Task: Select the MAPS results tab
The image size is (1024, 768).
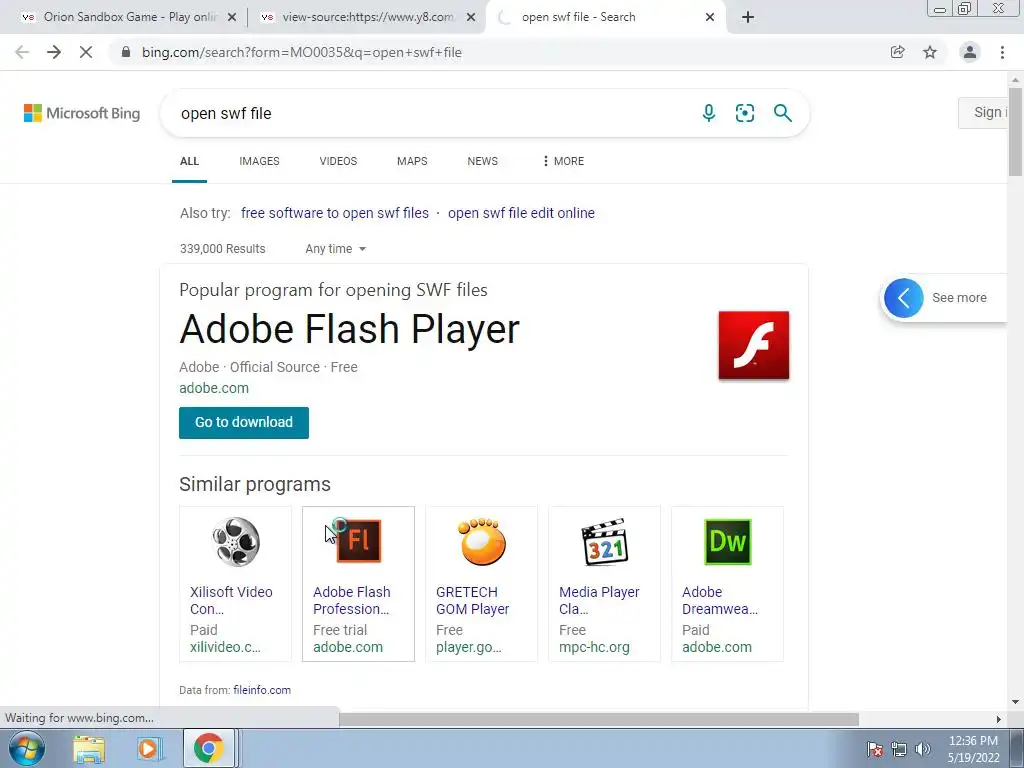Action: coord(412,161)
